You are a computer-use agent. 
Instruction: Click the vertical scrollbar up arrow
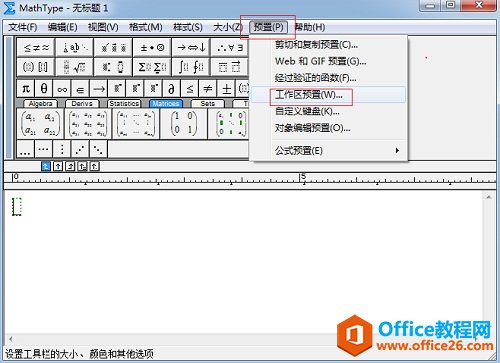point(489,197)
